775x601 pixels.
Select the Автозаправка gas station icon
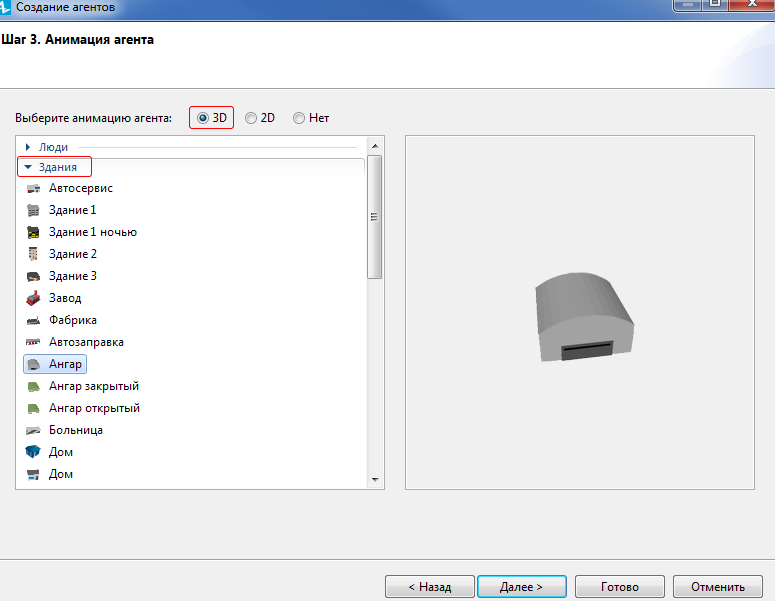(33, 342)
